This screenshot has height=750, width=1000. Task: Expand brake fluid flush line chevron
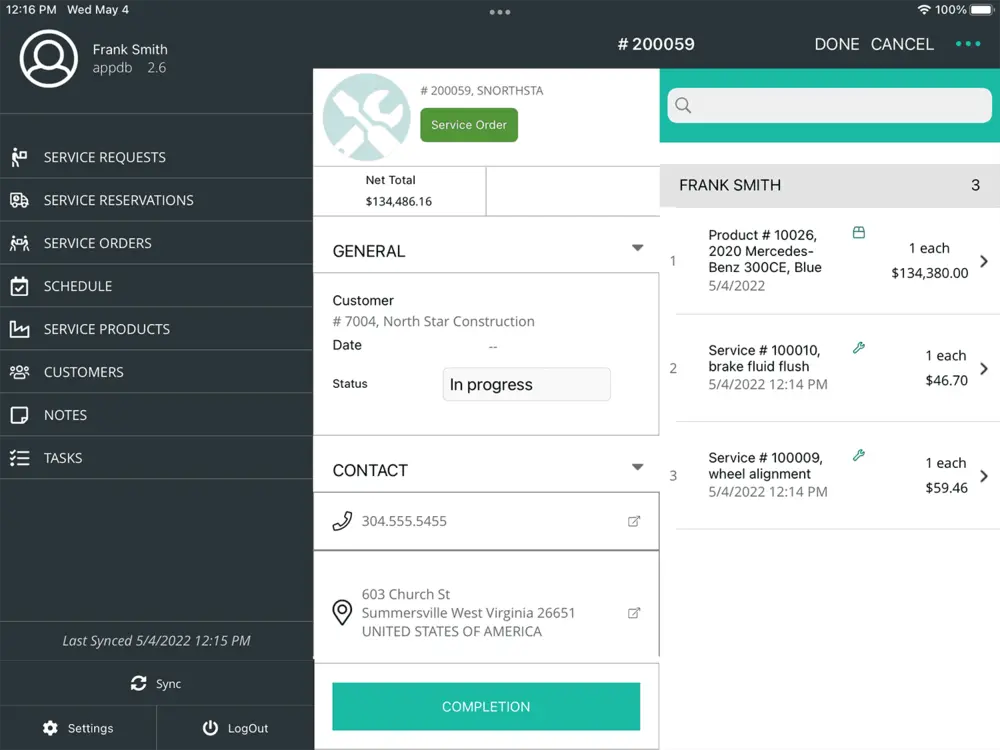pyautogui.click(x=984, y=369)
